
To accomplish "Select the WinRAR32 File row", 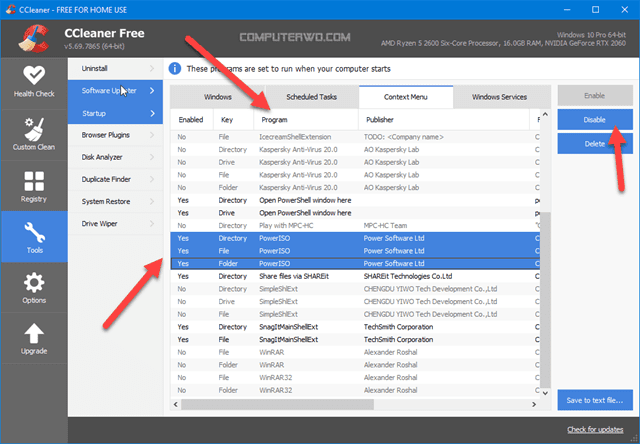I will tap(355, 377).
